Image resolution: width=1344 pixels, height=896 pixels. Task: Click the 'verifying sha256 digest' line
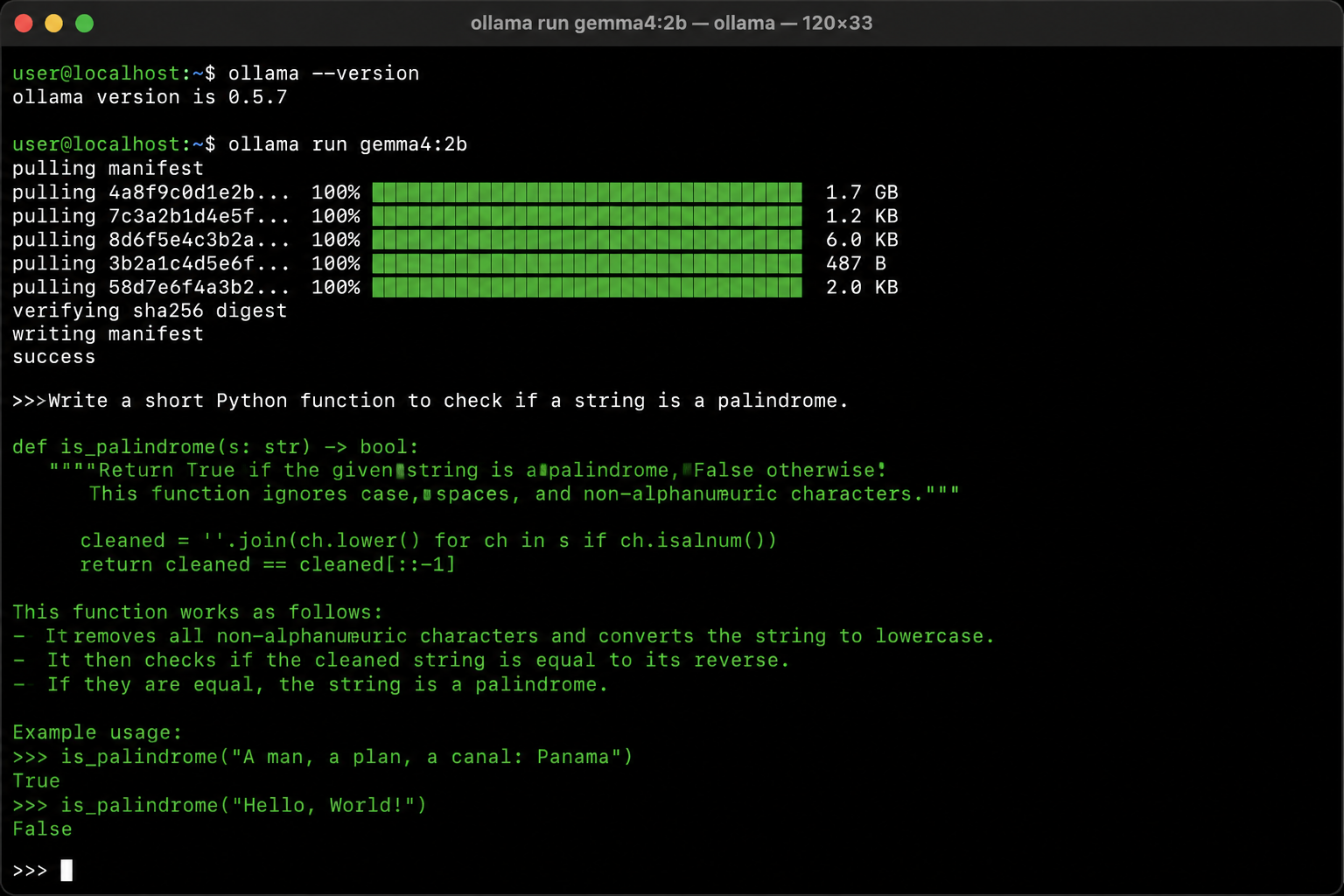pyautogui.click(x=150, y=311)
